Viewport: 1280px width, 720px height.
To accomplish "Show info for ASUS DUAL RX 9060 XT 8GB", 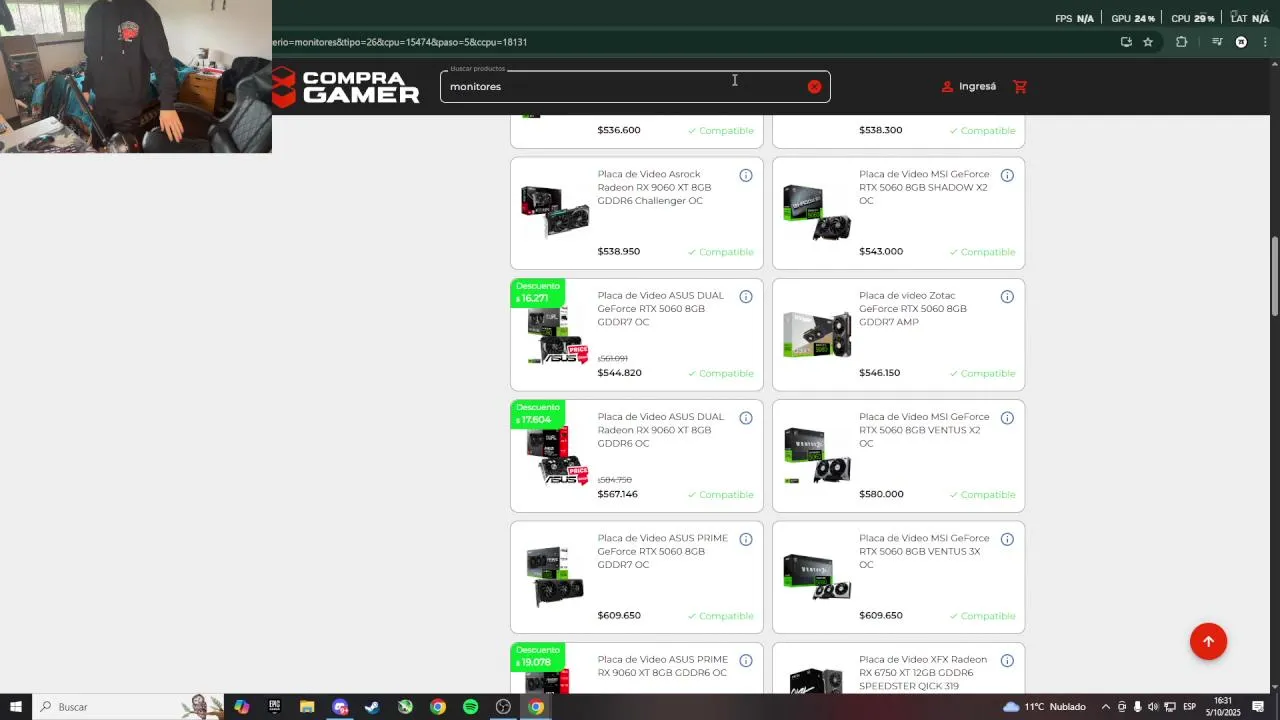I will (x=746, y=418).
